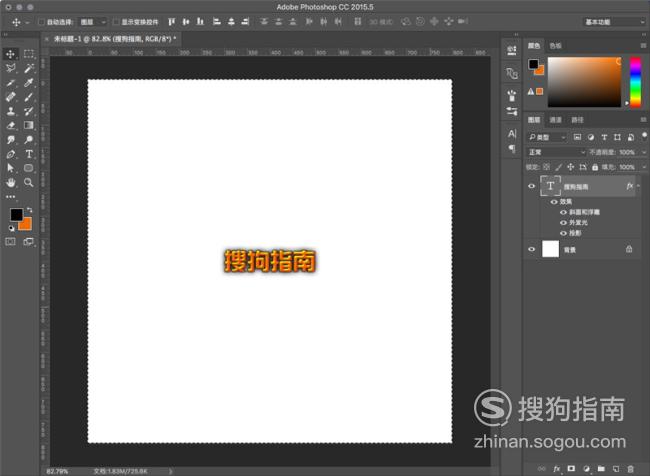Open the Edit Toolbar three-dots menu
The width and height of the screenshot is (650, 476).
pos(11,197)
